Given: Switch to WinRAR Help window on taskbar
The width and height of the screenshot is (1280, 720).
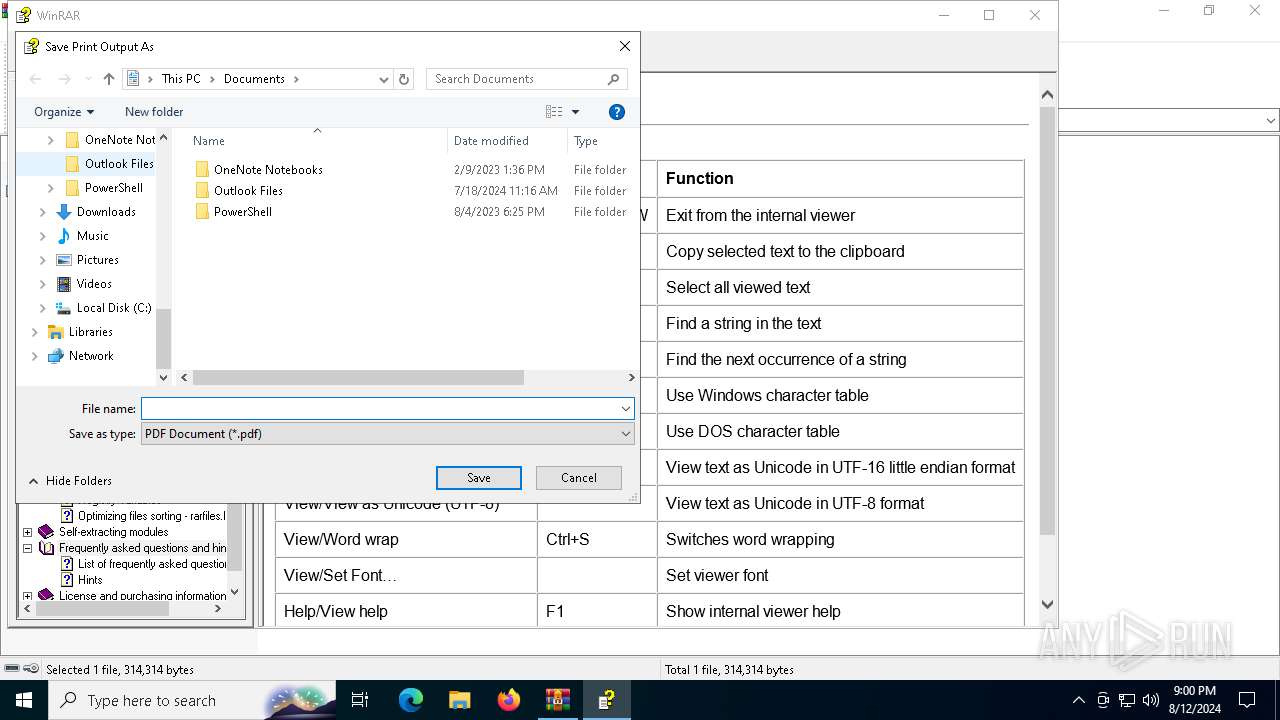Looking at the screenshot, I should point(607,700).
